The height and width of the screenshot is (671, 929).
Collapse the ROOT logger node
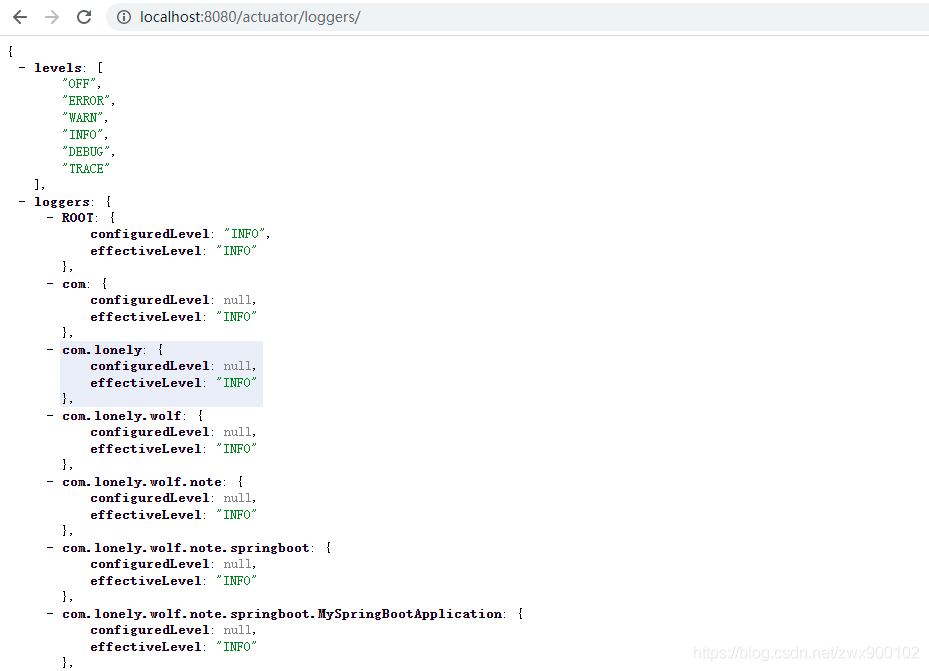(x=50, y=217)
